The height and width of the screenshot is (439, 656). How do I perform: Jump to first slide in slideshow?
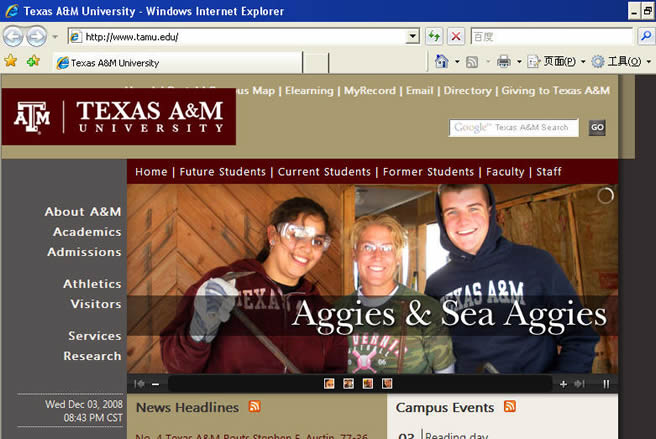139,384
